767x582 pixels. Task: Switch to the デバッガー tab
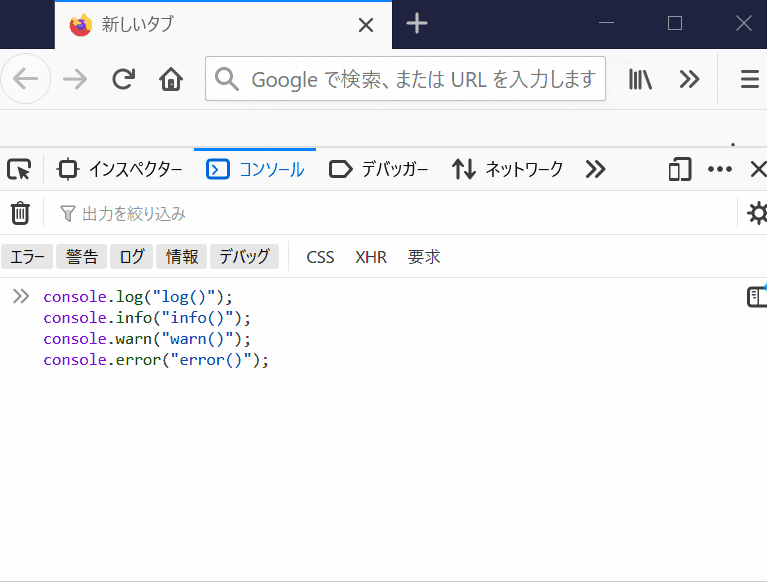pos(378,169)
